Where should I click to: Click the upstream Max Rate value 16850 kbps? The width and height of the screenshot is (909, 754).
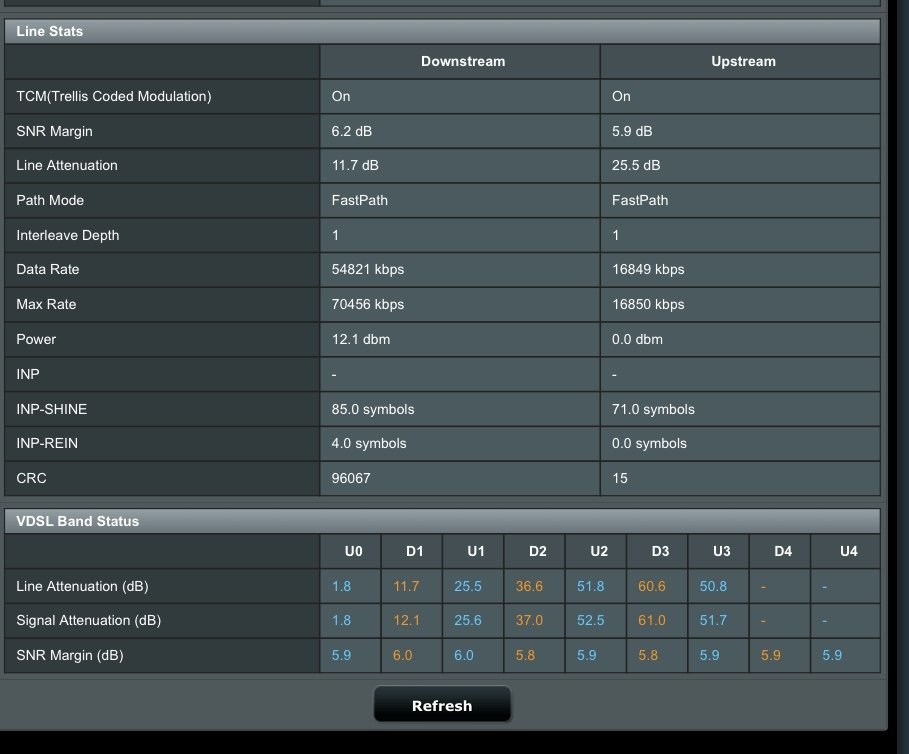coord(648,304)
